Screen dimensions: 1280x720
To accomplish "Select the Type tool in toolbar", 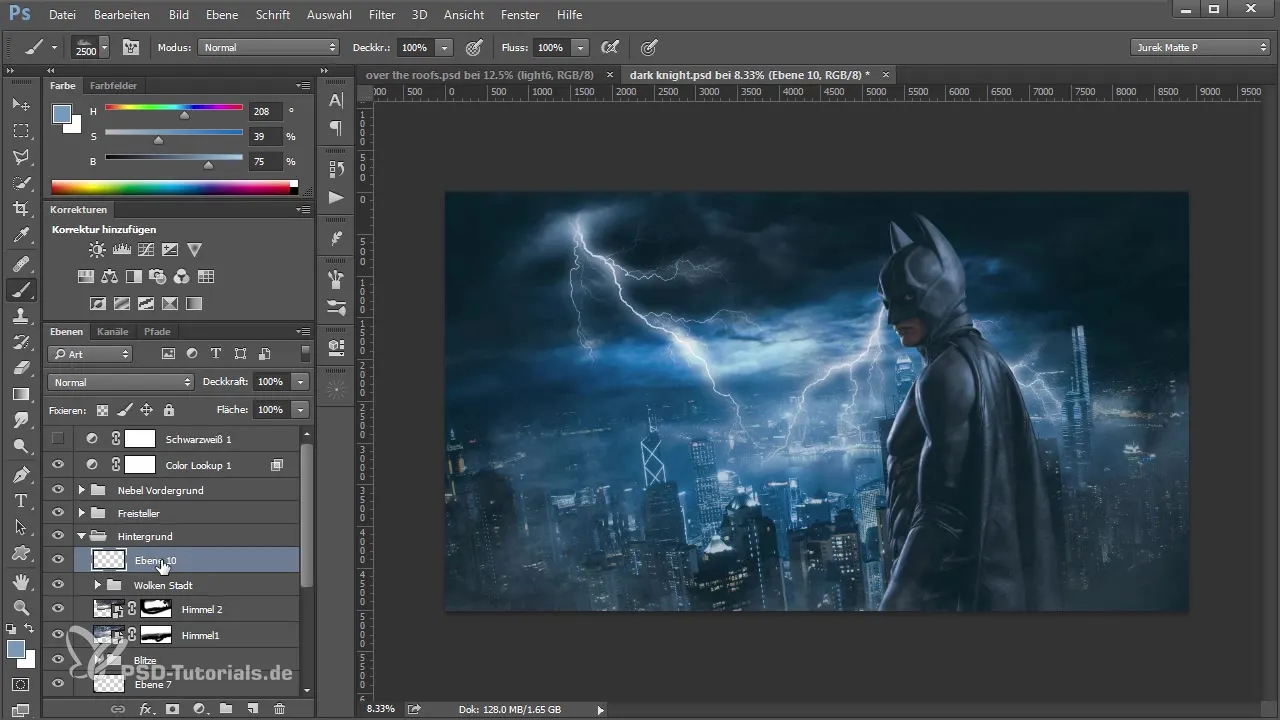I will 21,500.
